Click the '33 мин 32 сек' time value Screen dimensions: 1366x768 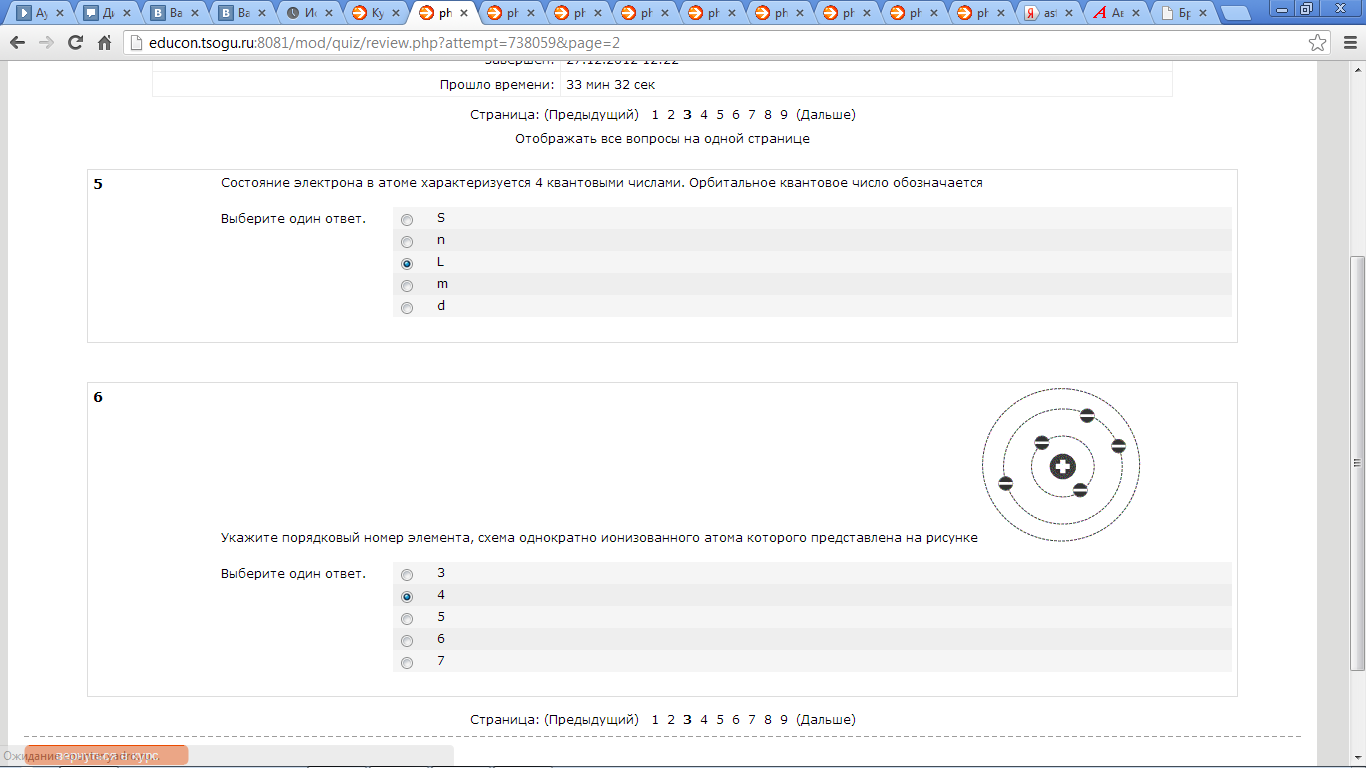click(611, 85)
